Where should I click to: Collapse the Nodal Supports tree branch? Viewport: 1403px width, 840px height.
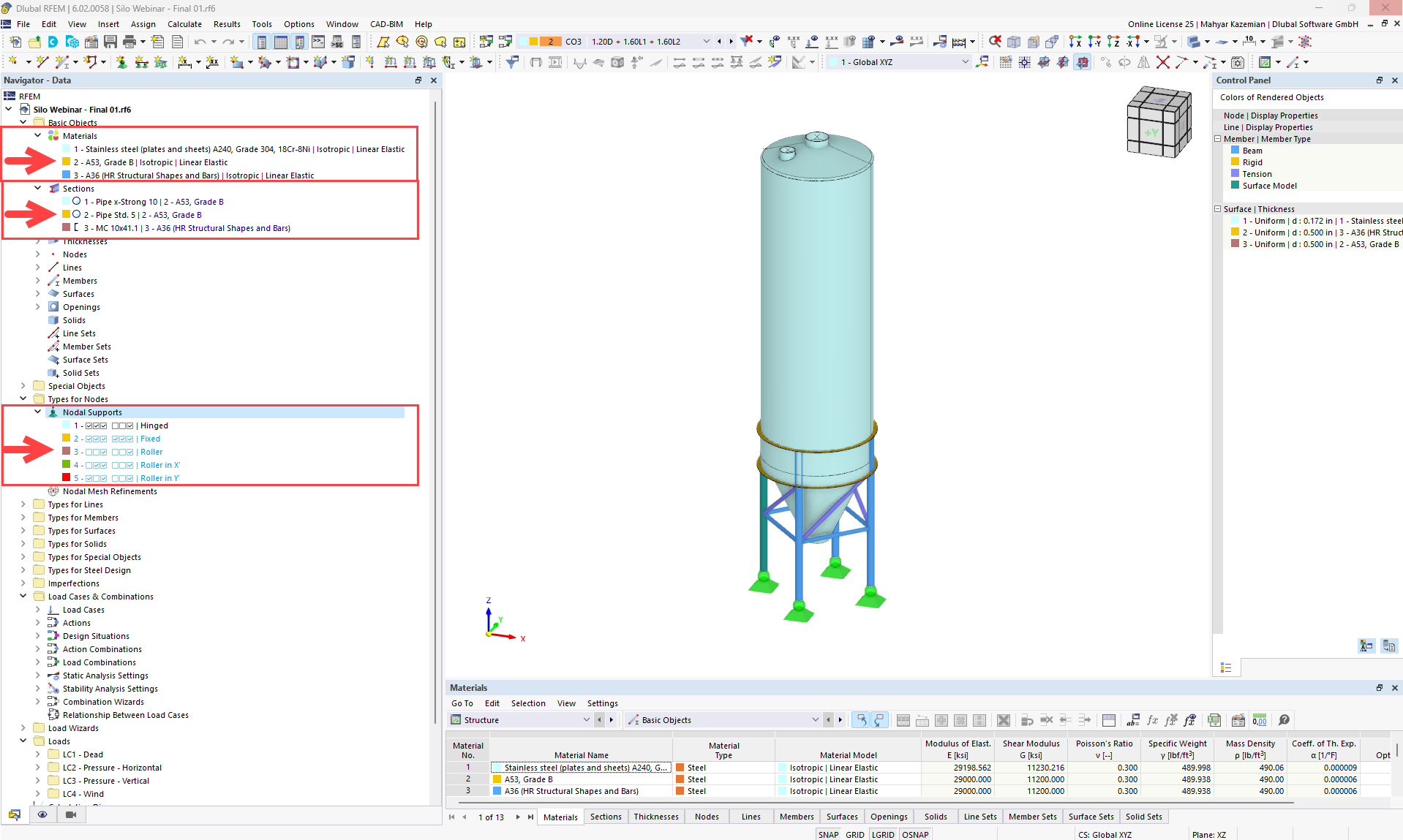[x=37, y=412]
